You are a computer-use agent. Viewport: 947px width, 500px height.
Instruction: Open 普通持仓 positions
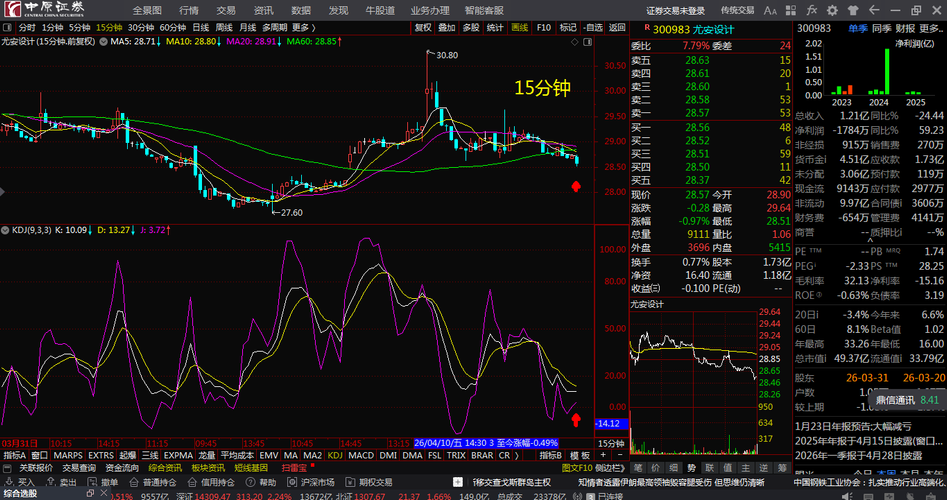tap(153, 482)
